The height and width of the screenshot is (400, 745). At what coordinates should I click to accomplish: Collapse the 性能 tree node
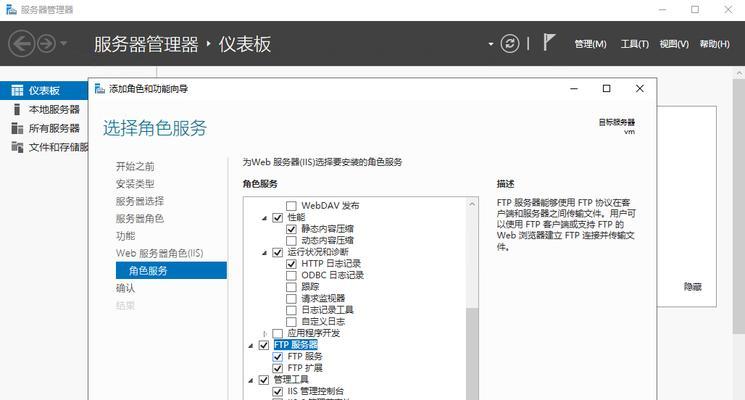[x=265, y=218]
